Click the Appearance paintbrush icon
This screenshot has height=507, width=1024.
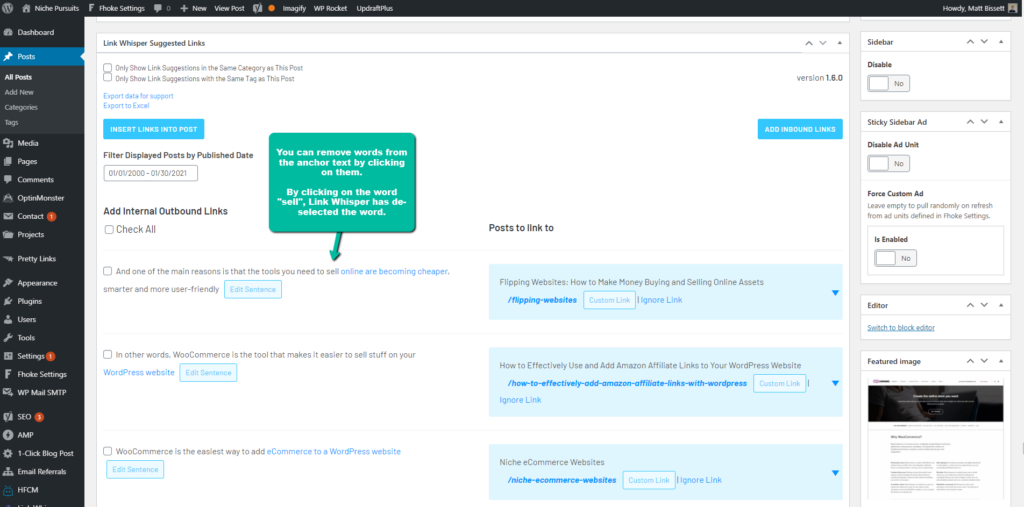8,283
